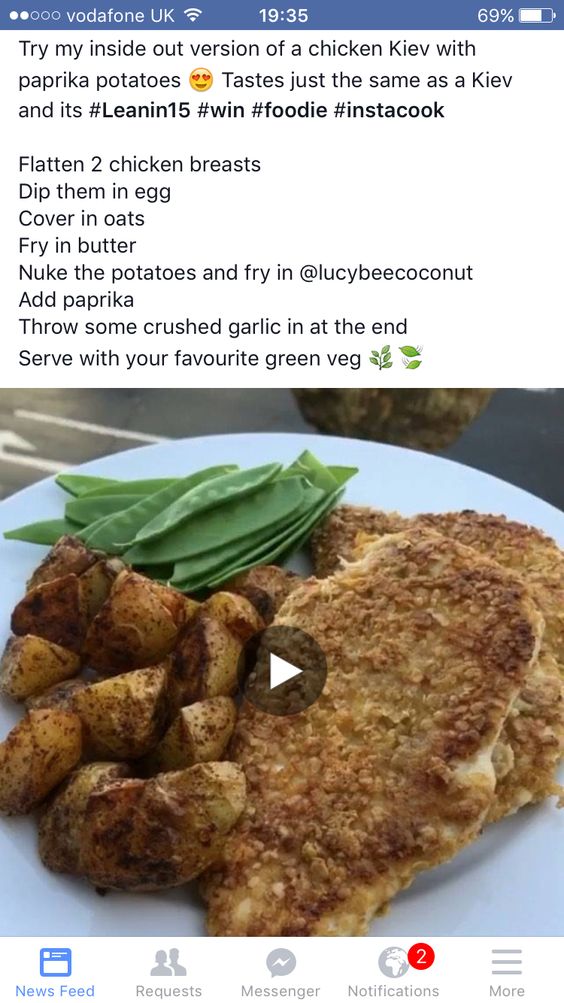Tap the #win hashtag
The width and height of the screenshot is (564, 1003).
tap(221, 110)
